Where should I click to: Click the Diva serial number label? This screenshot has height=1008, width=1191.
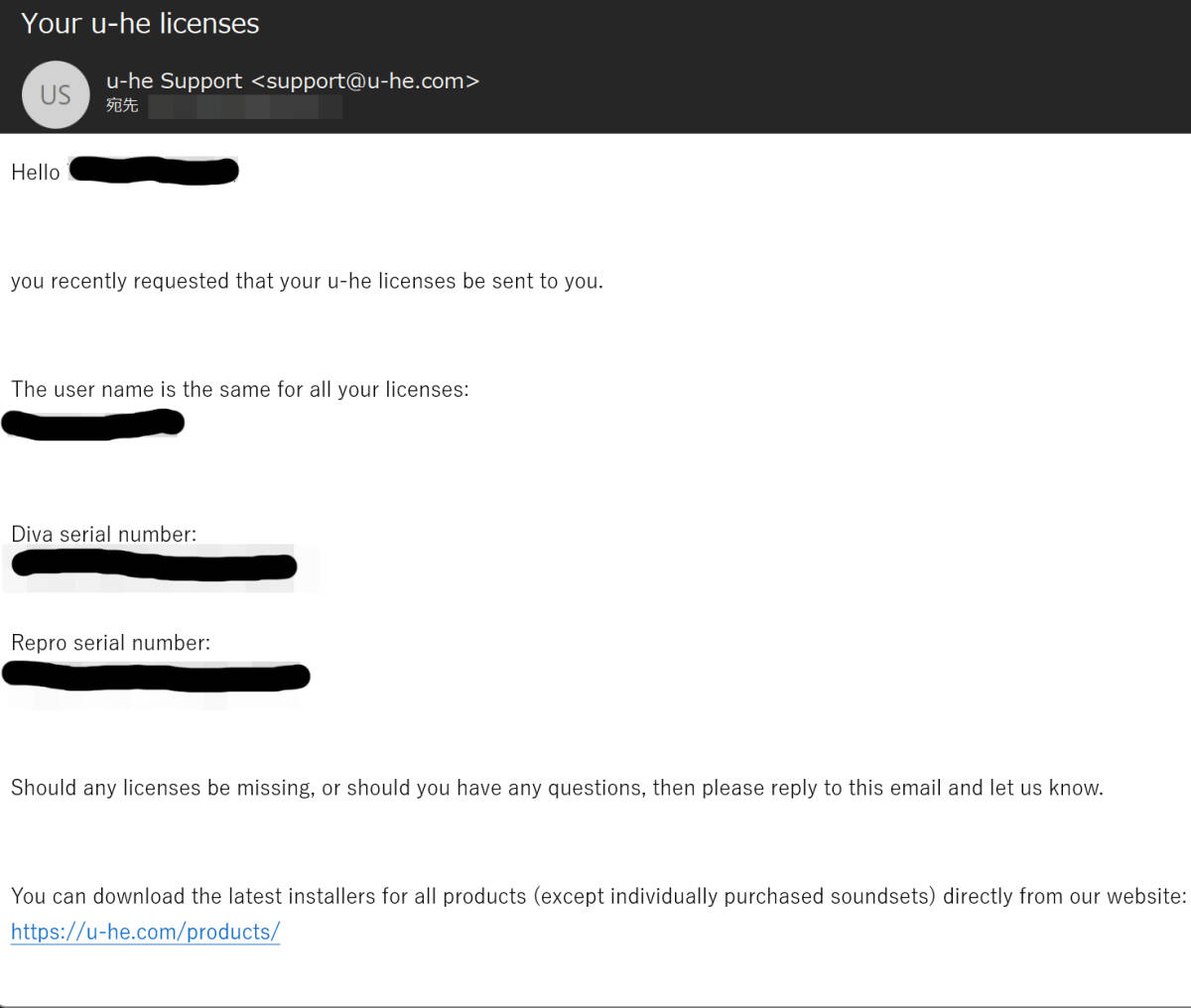104,534
